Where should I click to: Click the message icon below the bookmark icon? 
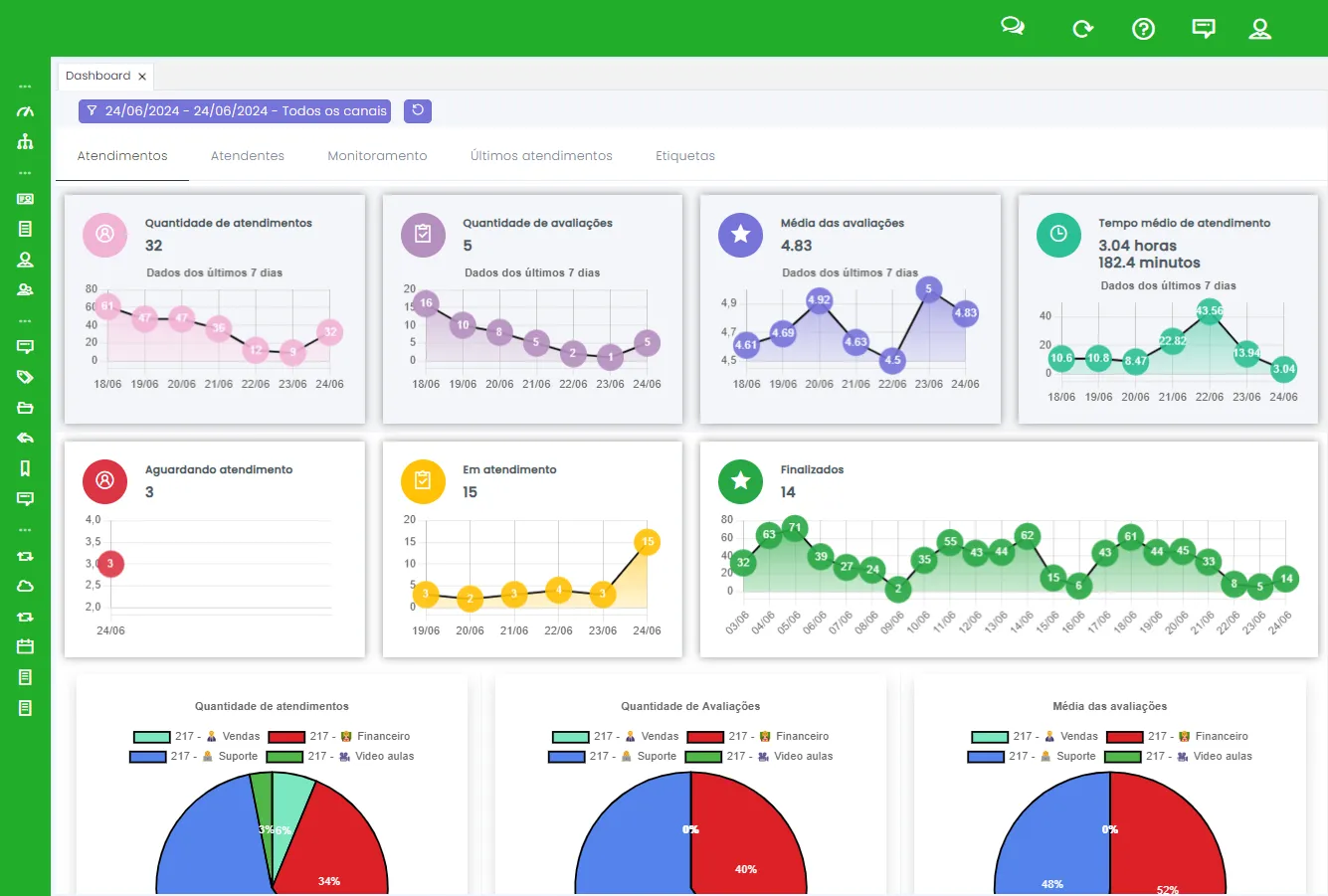point(26,498)
